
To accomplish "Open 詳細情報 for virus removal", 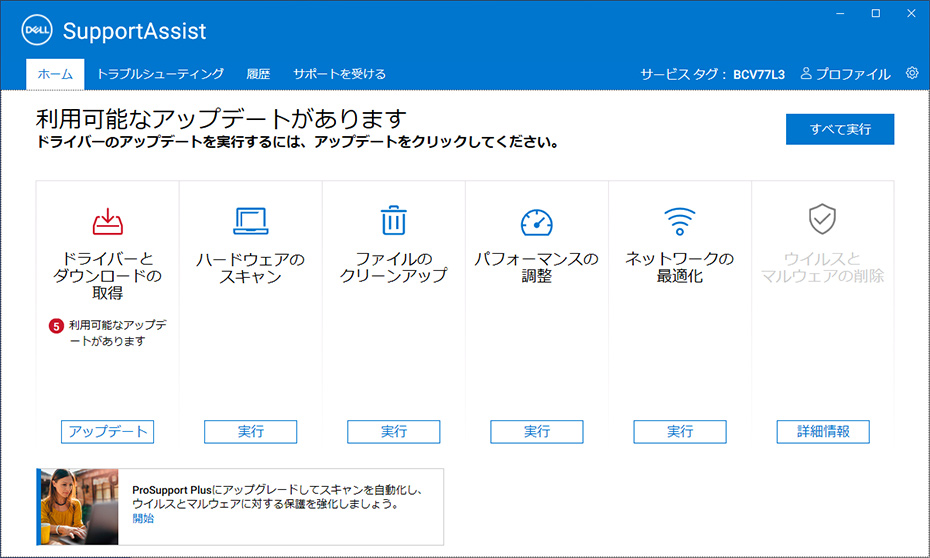I will click(823, 431).
